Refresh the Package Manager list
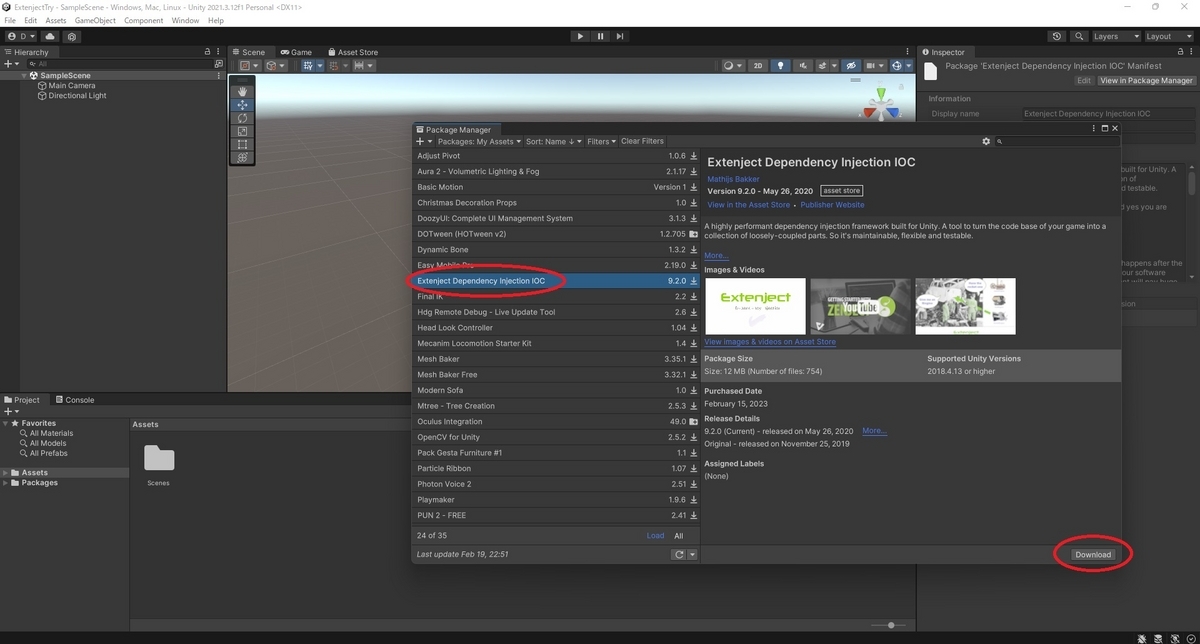Viewport: 1200px width, 644px height. (679, 554)
